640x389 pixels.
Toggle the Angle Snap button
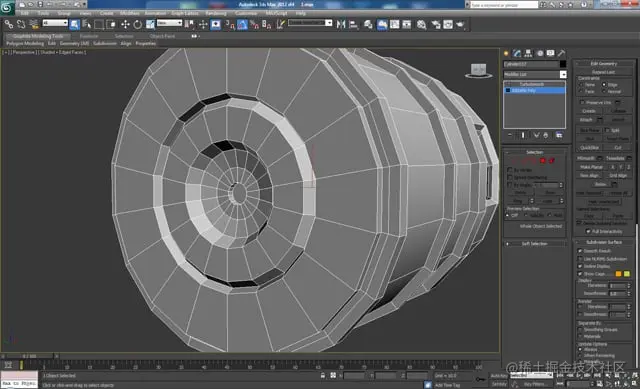[x=242, y=24]
